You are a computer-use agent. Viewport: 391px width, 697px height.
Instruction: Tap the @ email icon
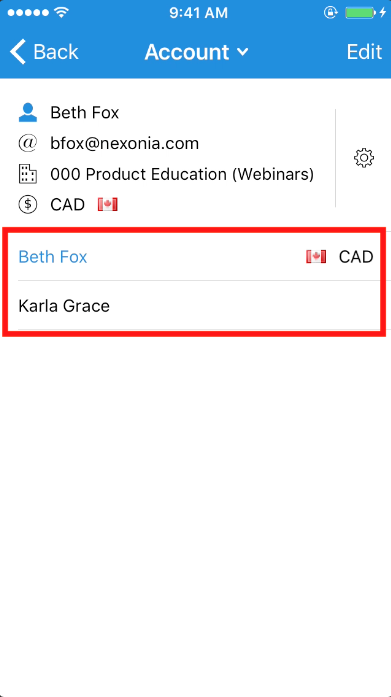coord(28,143)
